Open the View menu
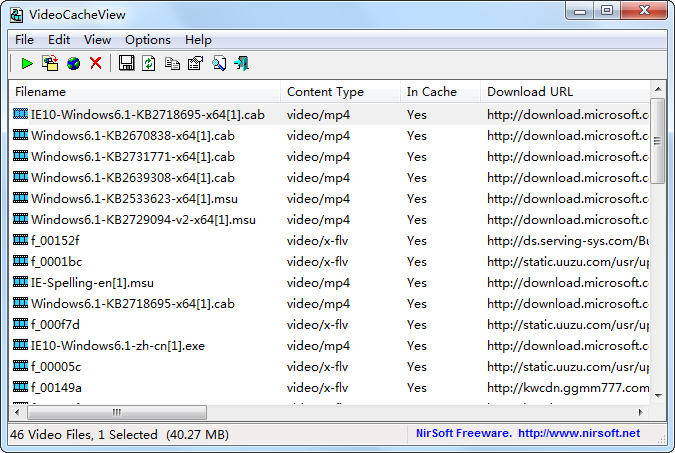This screenshot has width=675, height=453. point(97,40)
